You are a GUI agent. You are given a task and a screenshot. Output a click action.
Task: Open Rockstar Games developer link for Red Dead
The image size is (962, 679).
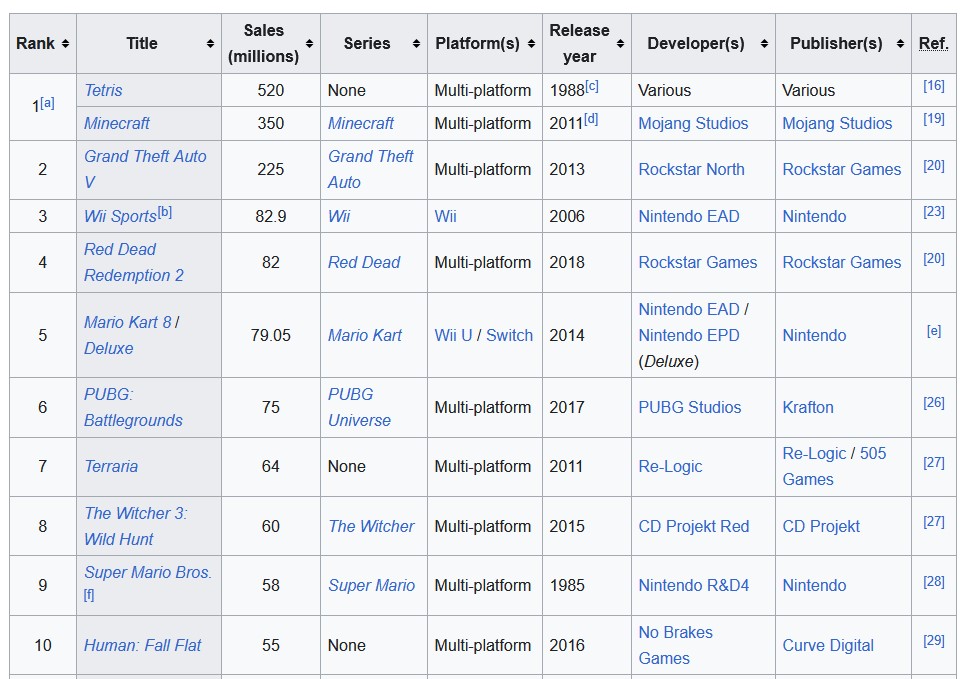698,263
